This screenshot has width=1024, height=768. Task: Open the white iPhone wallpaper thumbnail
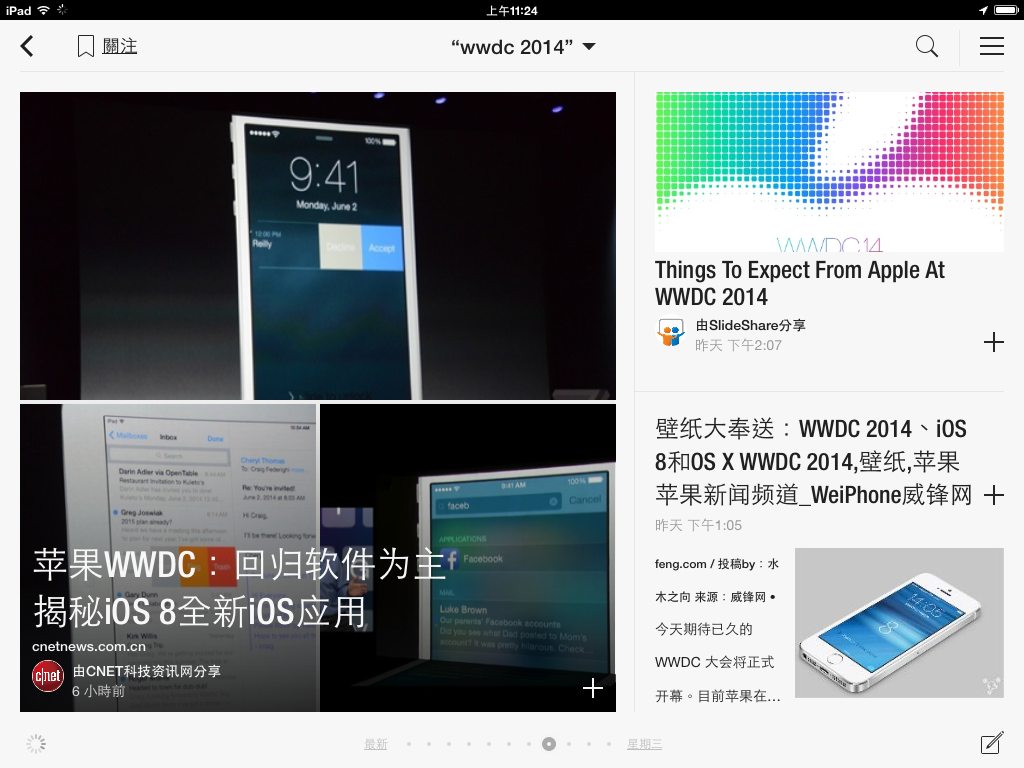pos(899,623)
